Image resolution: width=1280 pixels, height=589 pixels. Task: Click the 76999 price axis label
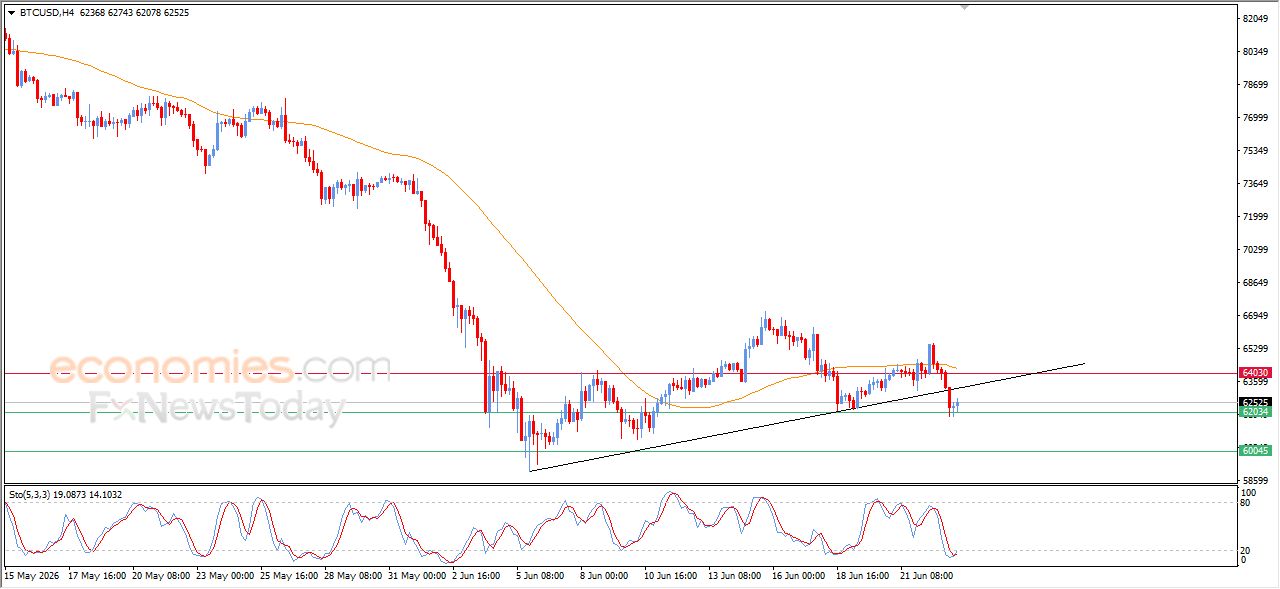[1256, 117]
